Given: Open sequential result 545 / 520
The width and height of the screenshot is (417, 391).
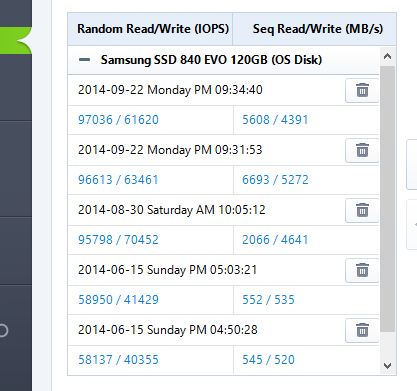Looking at the screenshot, I should point(268,360).
